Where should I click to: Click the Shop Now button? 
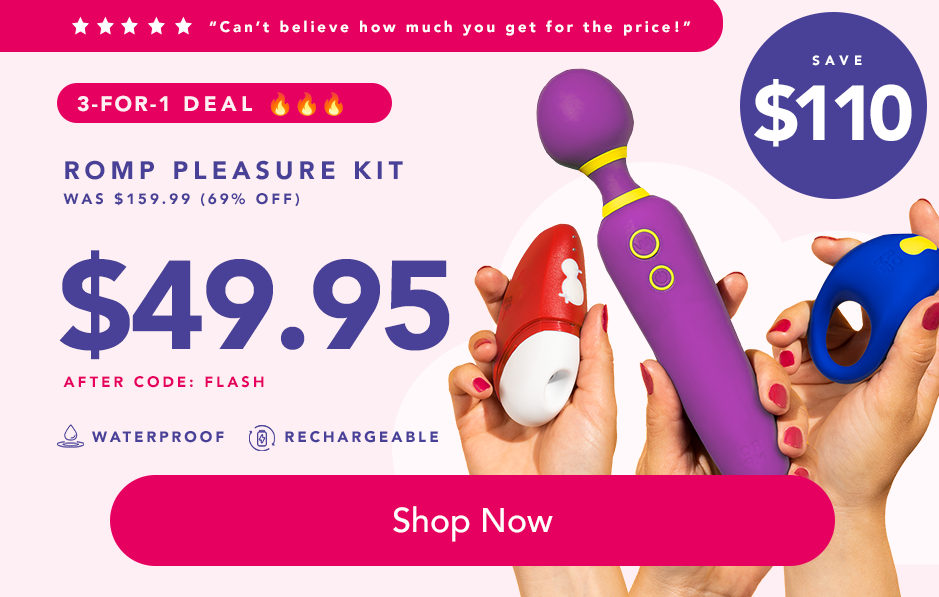(x=472, y=520)
